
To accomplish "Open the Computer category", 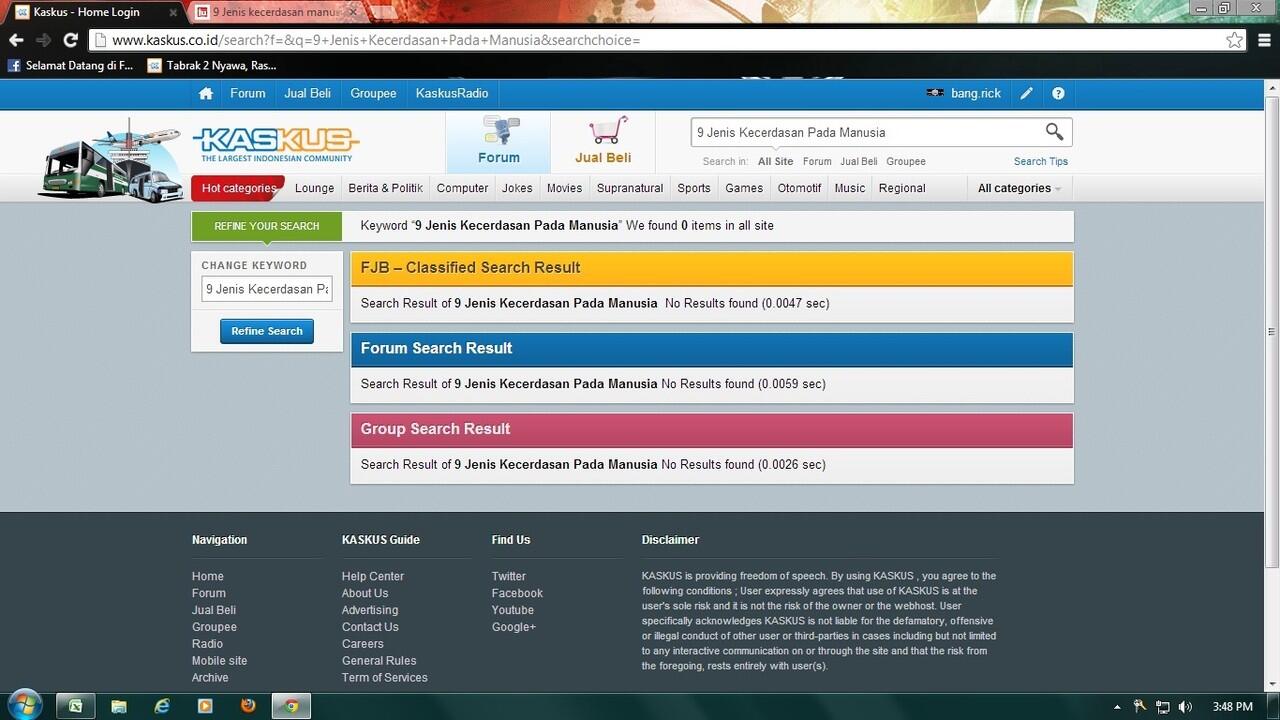I will click(462, 188).
